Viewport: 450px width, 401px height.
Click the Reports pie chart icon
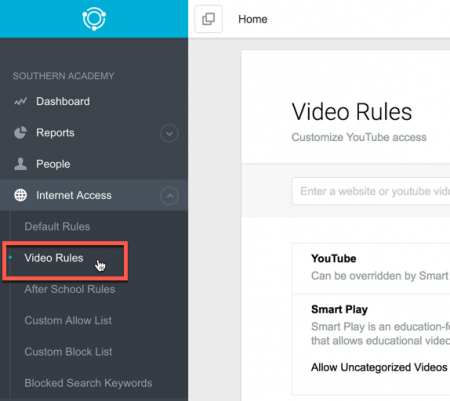[x=20, y=133]
